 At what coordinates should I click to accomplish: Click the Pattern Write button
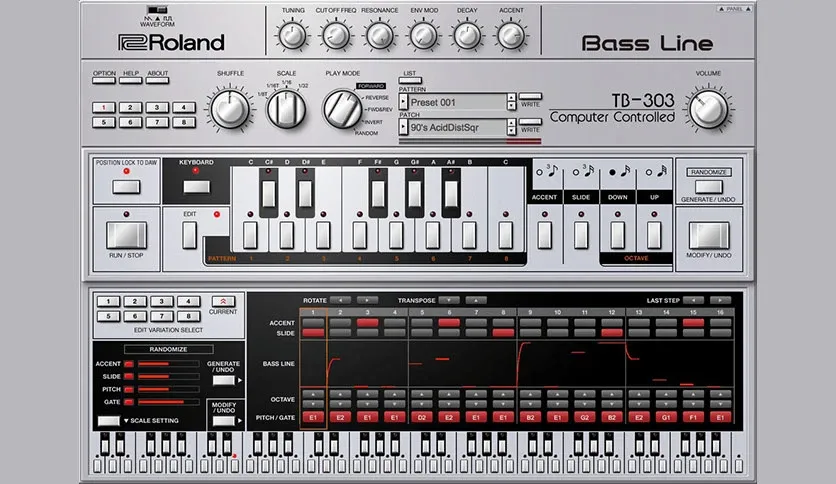pyautogui.click(x=530, y=96)
